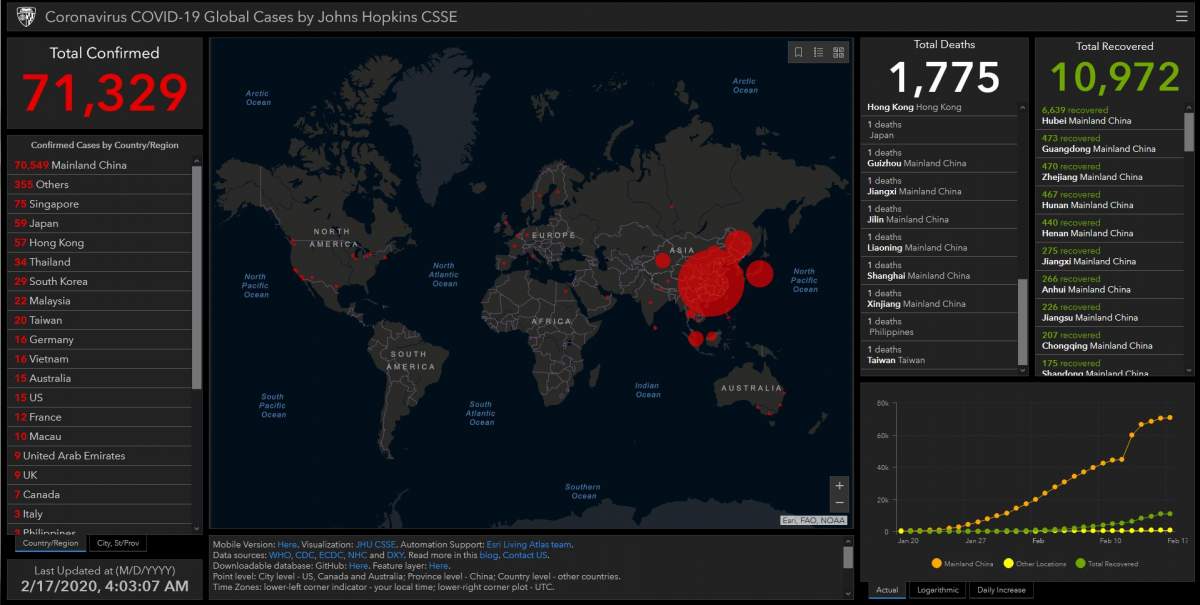Select Singapore in confirmed cases list
The height and width of the screenshot is (605, 1200).
pyautogui.click(x=54, y=204)
